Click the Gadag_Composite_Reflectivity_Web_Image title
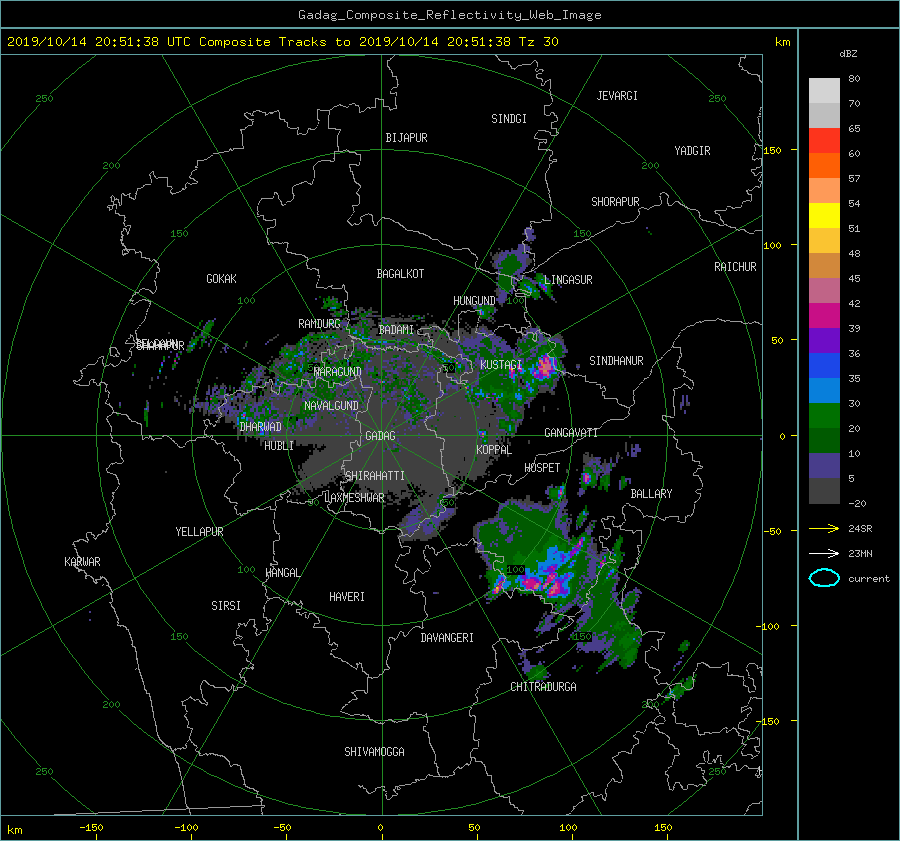900x841 pixels. (x=449, y=15)
